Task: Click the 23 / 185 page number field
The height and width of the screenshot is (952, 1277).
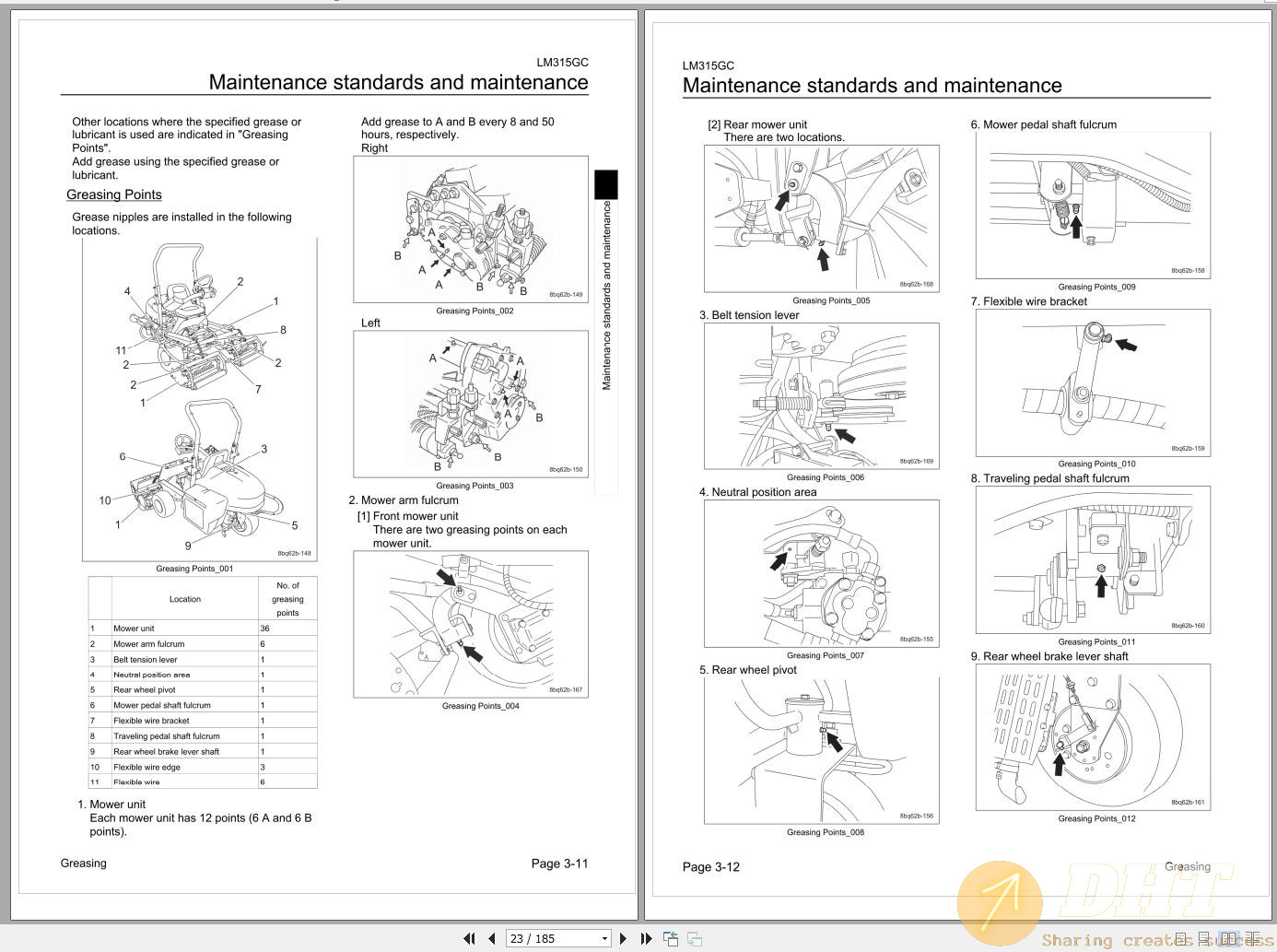Action: click(551, 938)
